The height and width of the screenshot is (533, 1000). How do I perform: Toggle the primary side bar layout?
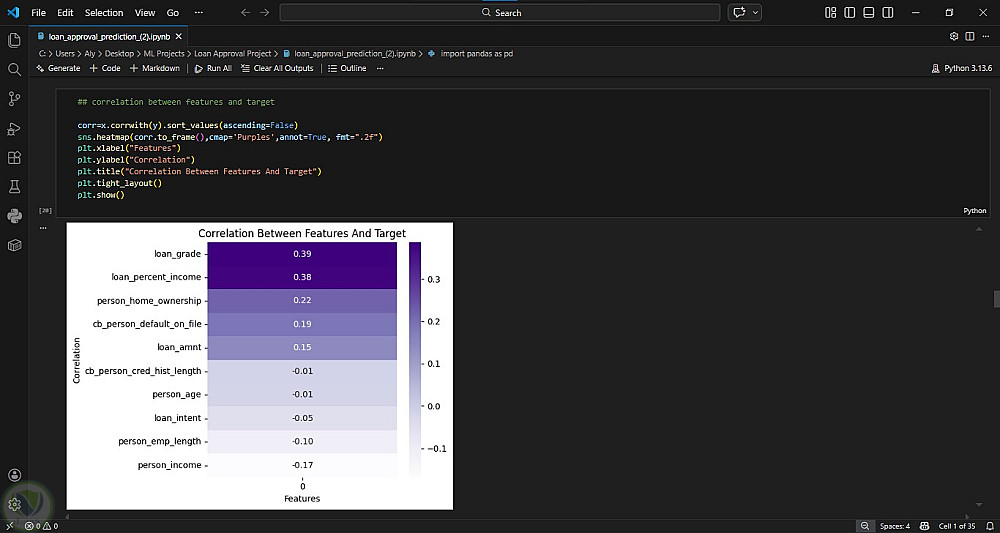coord(848,12)
